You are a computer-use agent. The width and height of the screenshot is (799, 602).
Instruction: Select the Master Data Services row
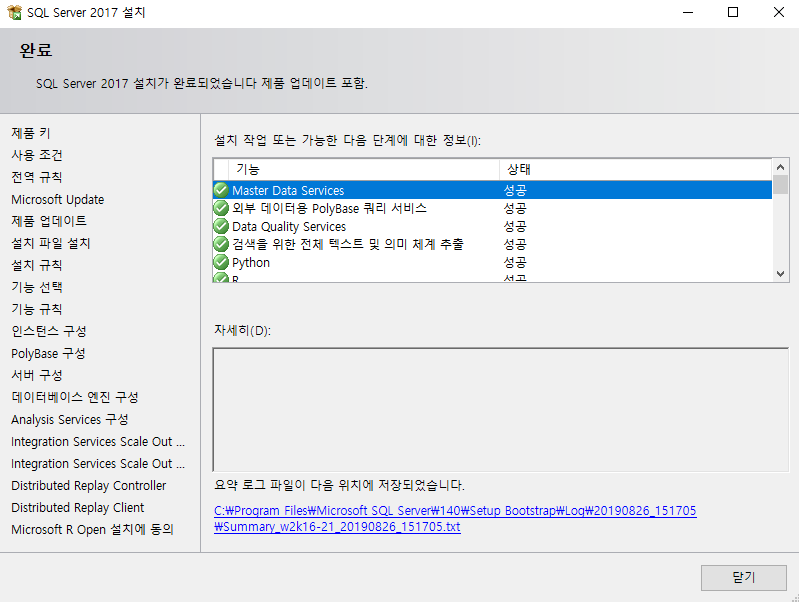coord(492,190)
